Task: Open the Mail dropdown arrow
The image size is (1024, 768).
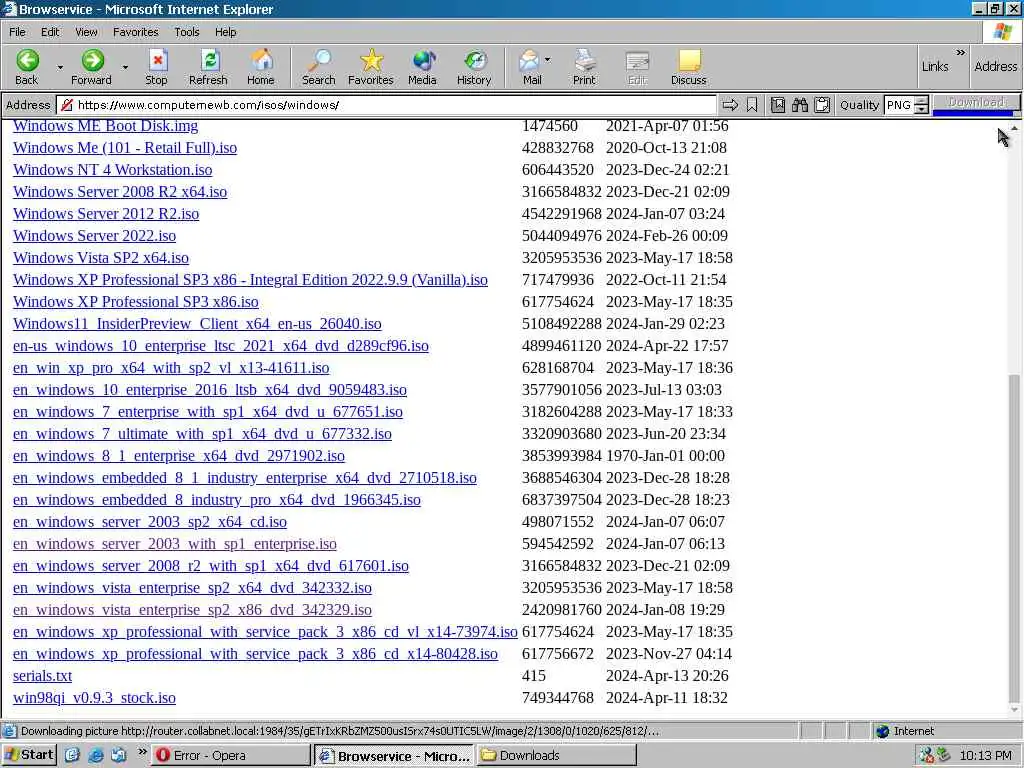Action: [547, 59]
